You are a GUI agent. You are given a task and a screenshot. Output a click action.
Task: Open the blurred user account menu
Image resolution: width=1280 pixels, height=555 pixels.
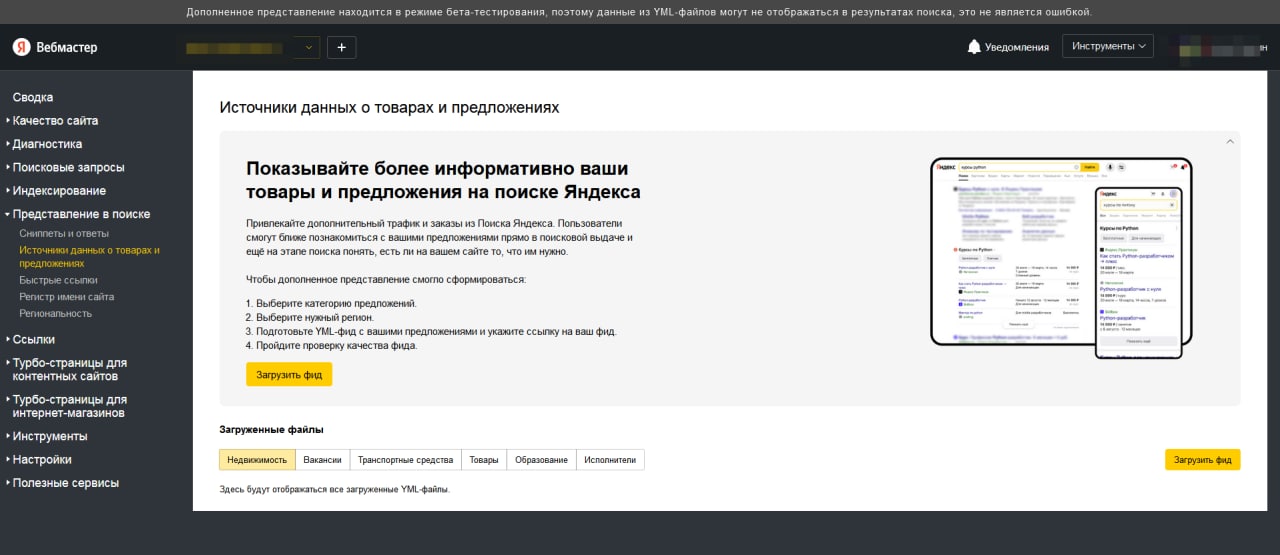pos(1222,47)
